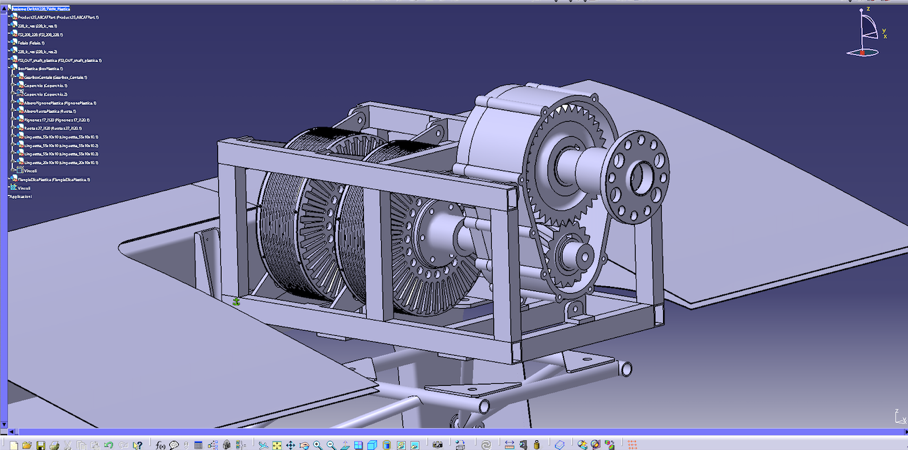The width and height of the screenshot is (908, 450).
Task: Activate the Pan view tool
Action: tap(290, 445)
